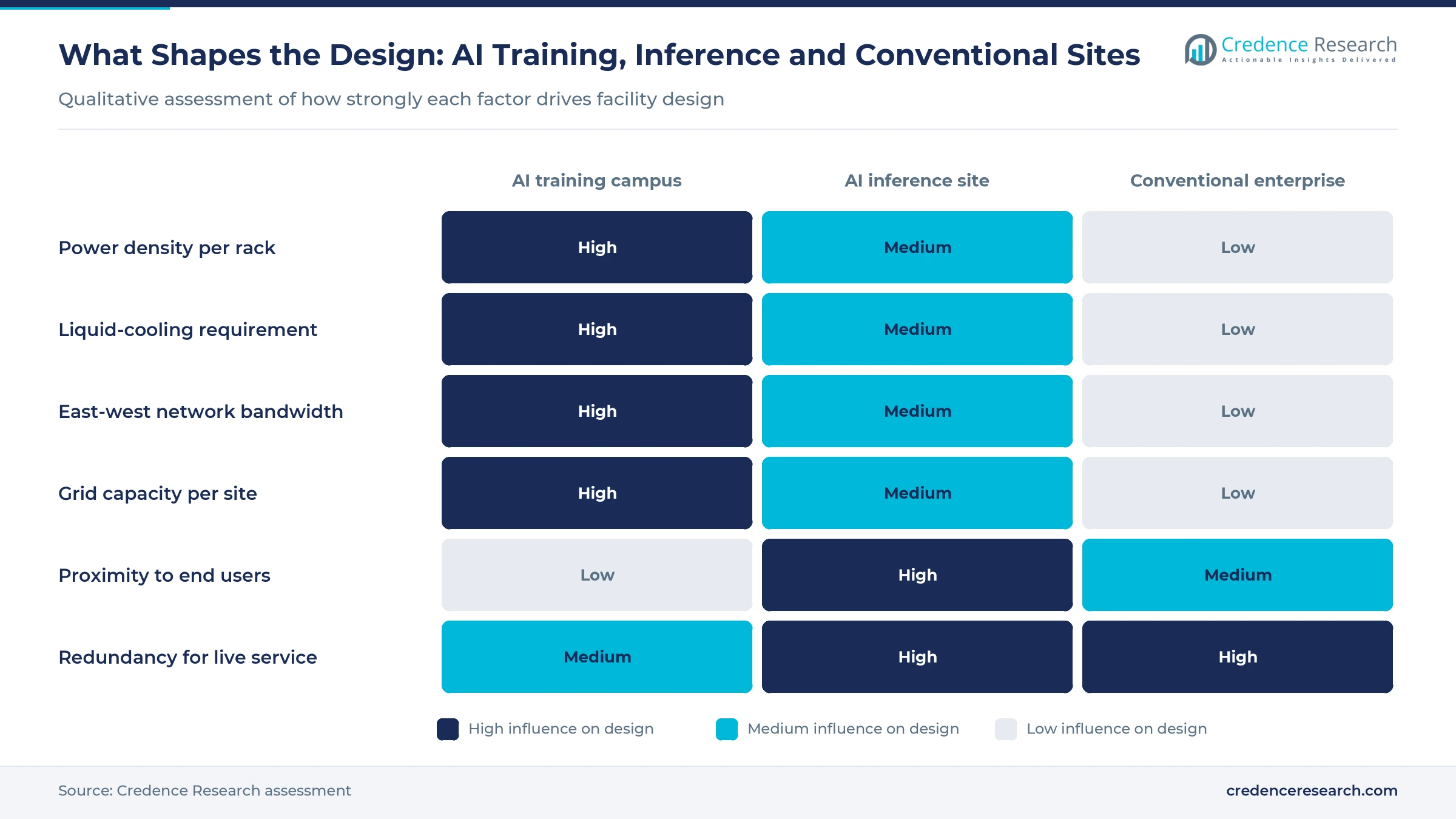Click the chart title about What Shapes the Design
1456x819 pixels.
599,55
